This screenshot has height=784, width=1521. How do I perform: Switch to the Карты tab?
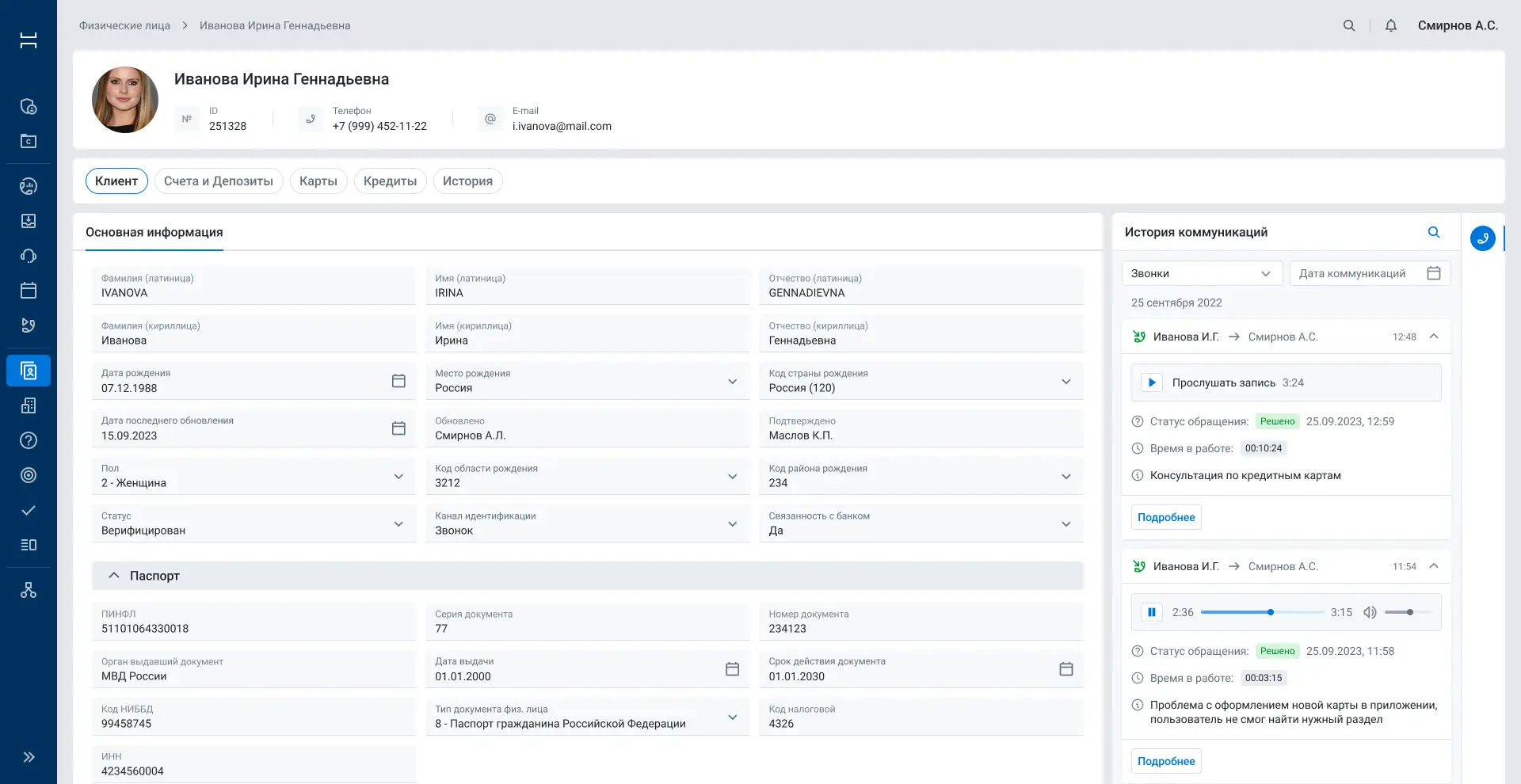point(318,181)
